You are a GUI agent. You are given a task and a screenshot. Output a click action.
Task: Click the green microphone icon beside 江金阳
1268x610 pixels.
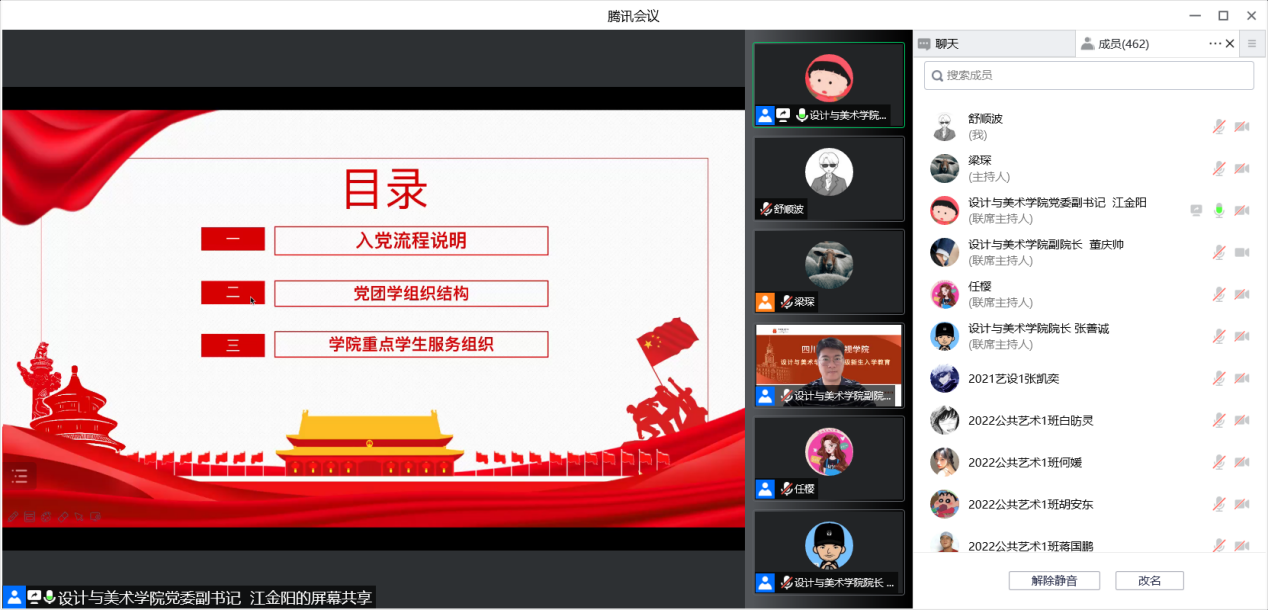[1219, 210]
